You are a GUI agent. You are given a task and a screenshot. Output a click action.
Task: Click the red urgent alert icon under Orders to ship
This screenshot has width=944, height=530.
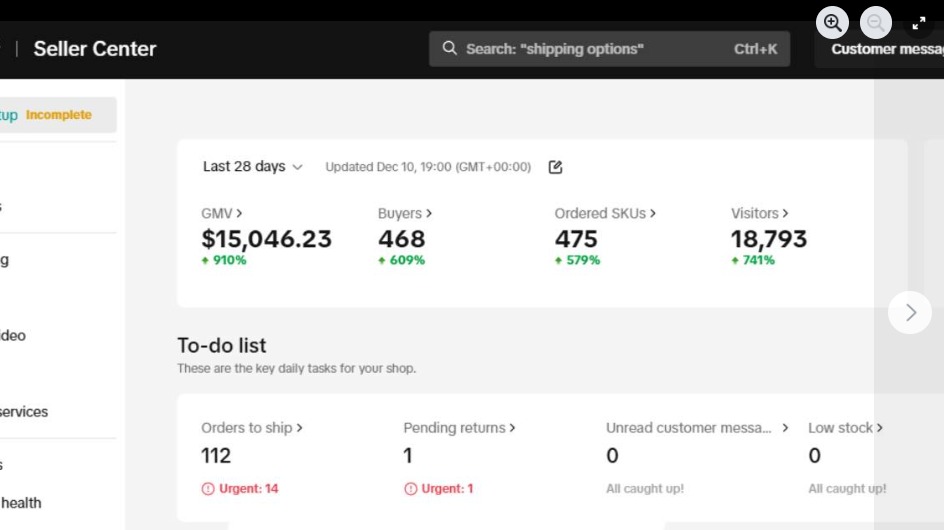208,489
